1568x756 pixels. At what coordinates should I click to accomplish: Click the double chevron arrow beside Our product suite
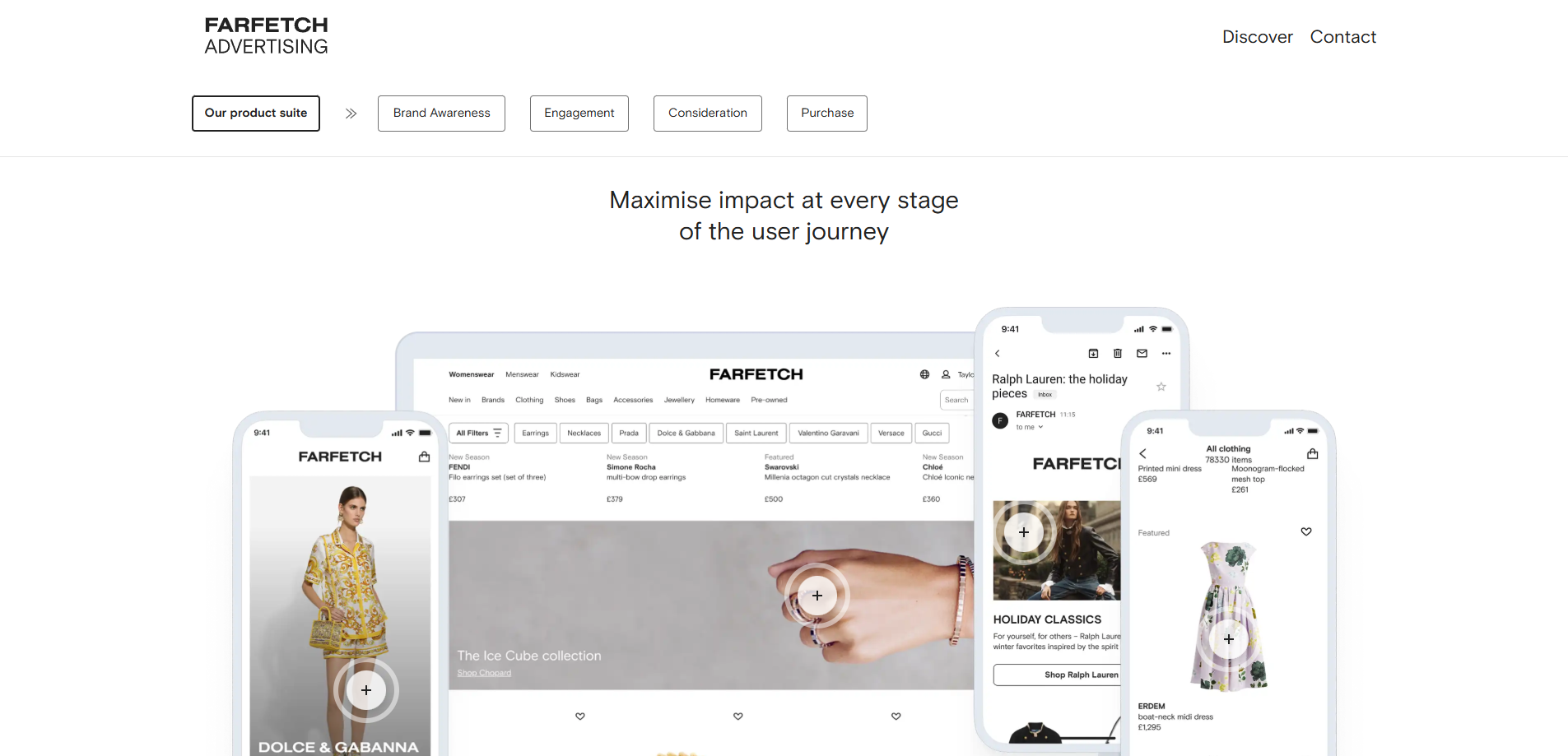coord(351,114)
